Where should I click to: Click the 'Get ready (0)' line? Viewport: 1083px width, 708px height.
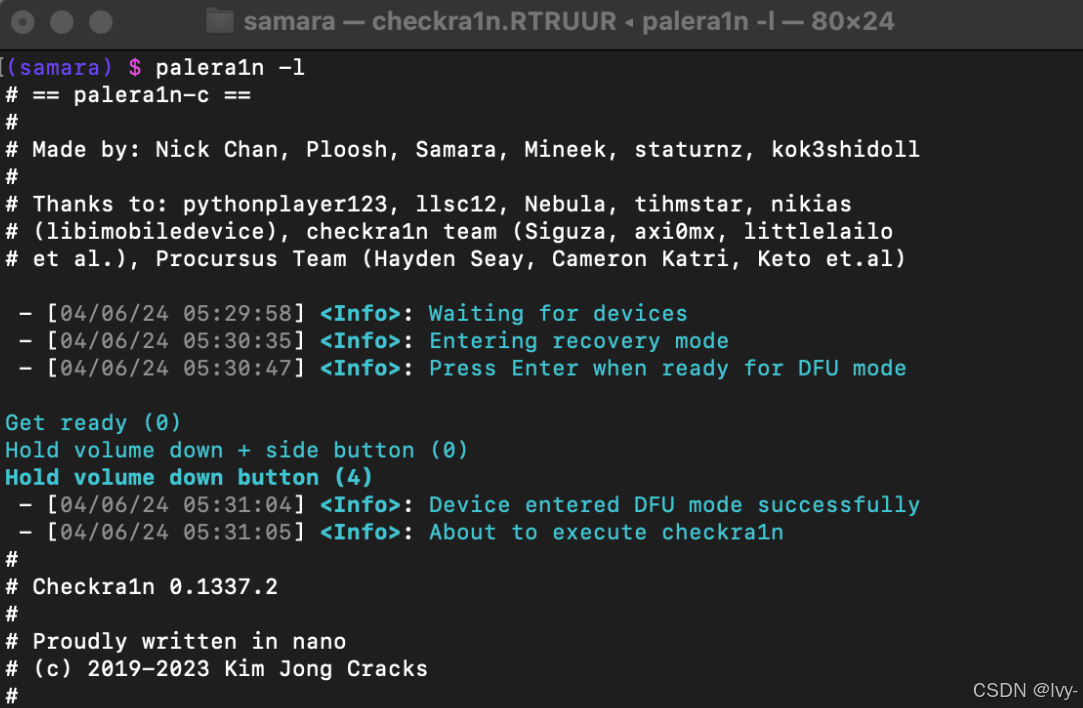pyautogui.click(x=93, y=423)
